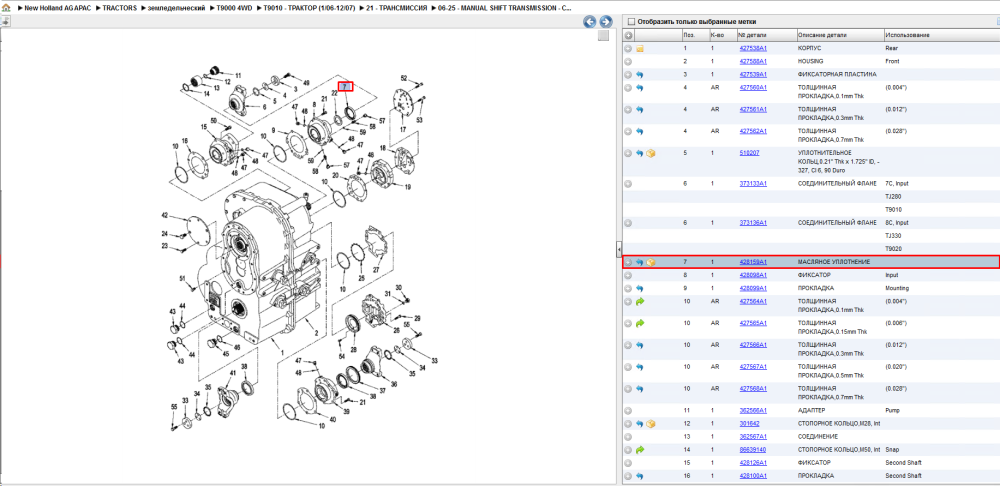This screenshot has height=486, width=1000.
Task: Open part number link 301642
Action: (x=749, y=423)
